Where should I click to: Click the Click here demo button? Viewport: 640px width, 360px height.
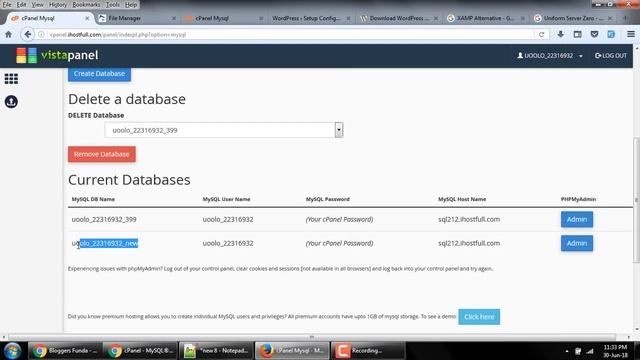[x=479, y=317]
